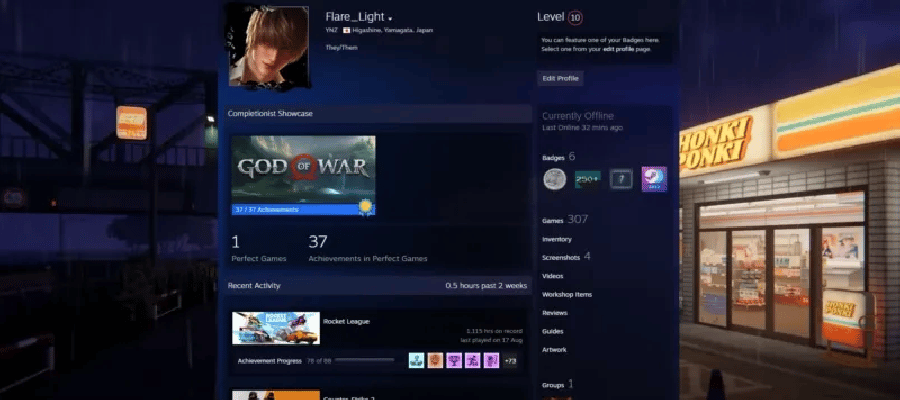
Task: Open God of War showcase banner
Action: (x=303, y=169)
